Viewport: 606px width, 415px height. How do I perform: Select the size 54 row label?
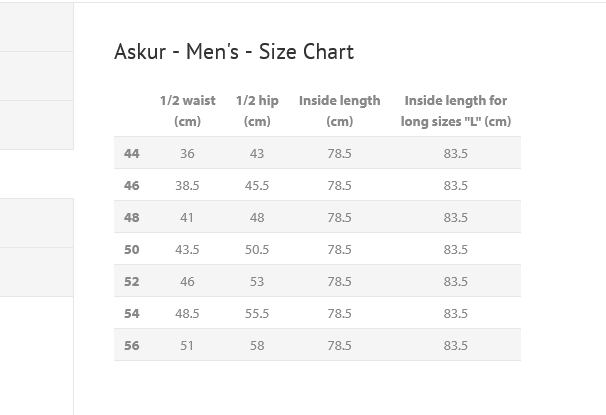pyautogui.click(x=132, y=313)
